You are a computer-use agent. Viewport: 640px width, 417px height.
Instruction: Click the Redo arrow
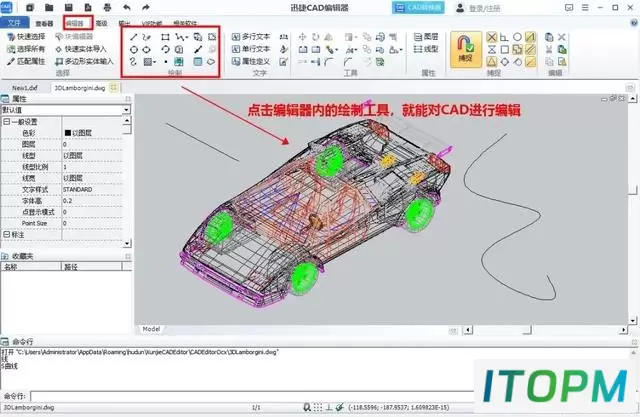coord(146,7)
